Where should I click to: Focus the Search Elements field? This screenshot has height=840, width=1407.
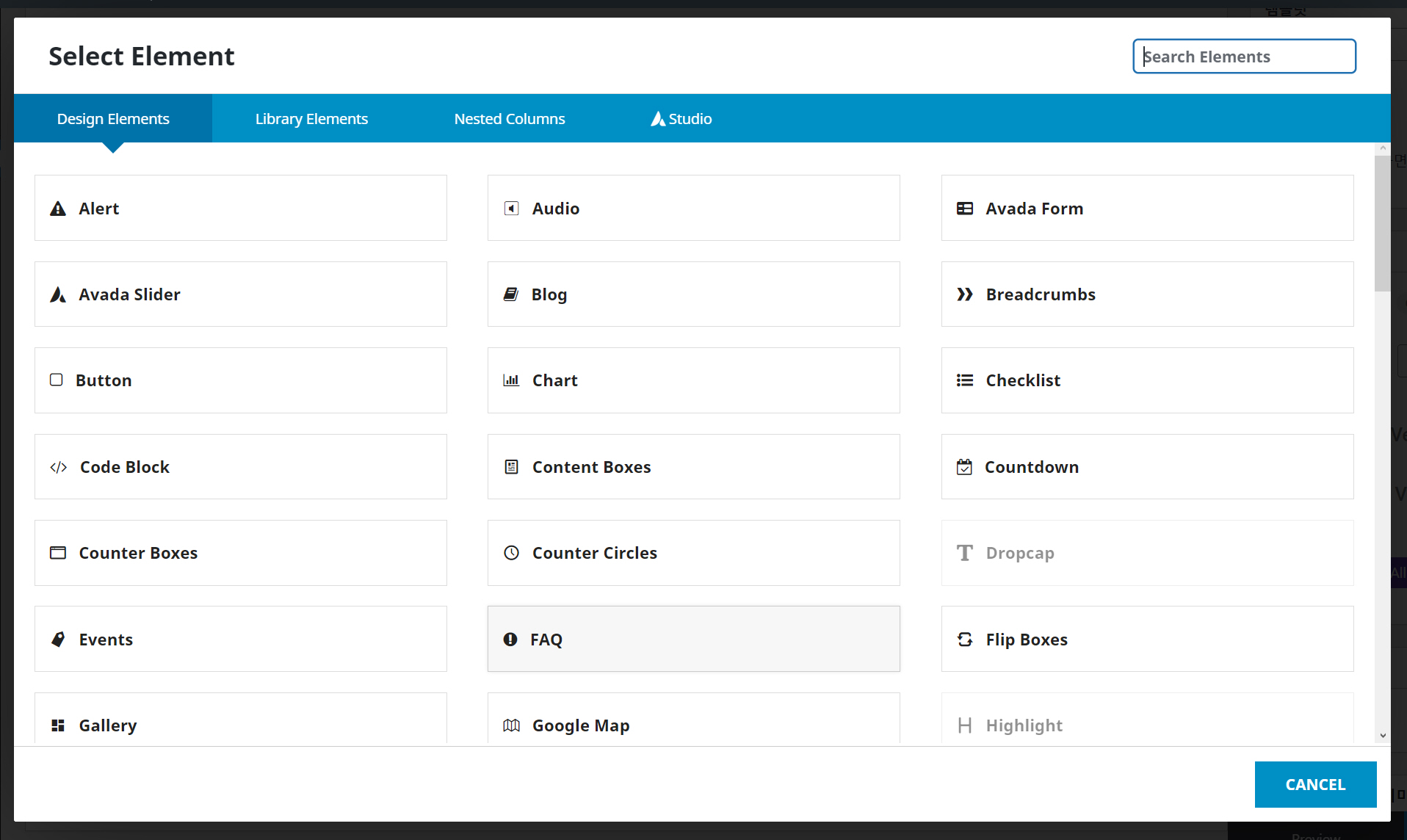tap(1244, 57)
